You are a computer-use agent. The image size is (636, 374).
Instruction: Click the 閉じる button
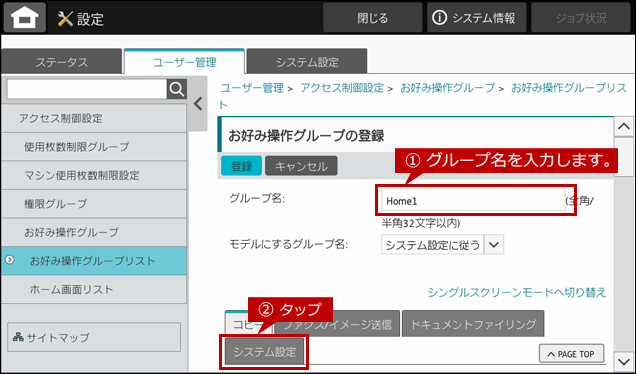pyautogui.click(x=372, y=18)
